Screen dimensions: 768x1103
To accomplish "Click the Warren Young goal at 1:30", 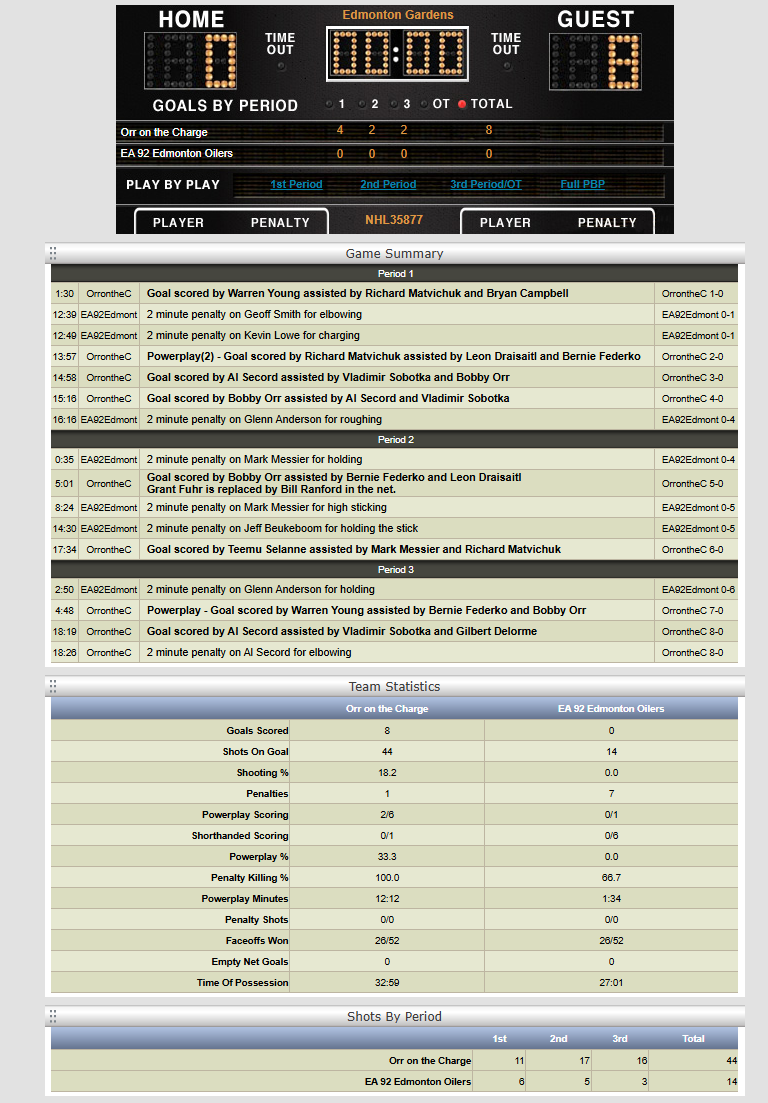I will click(x=395, y=293).
